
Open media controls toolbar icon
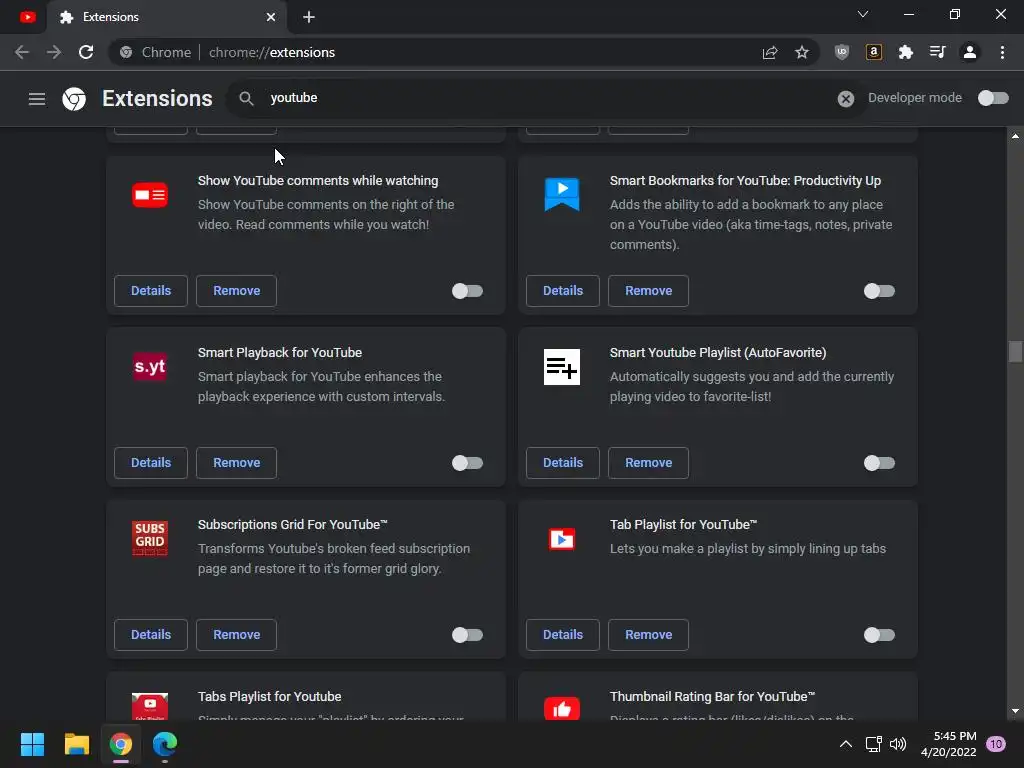click(x=938, y=52)
